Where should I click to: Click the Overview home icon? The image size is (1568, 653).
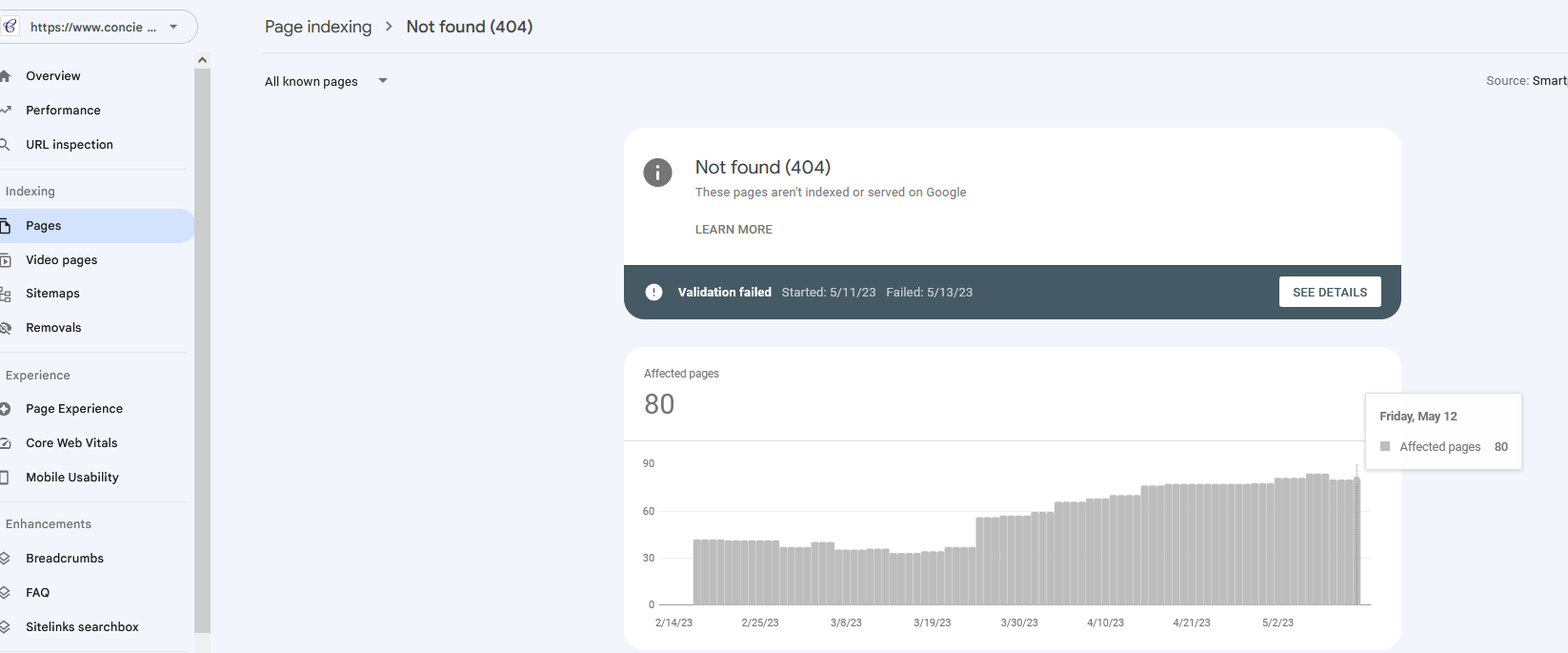click(x=5, y=75)
